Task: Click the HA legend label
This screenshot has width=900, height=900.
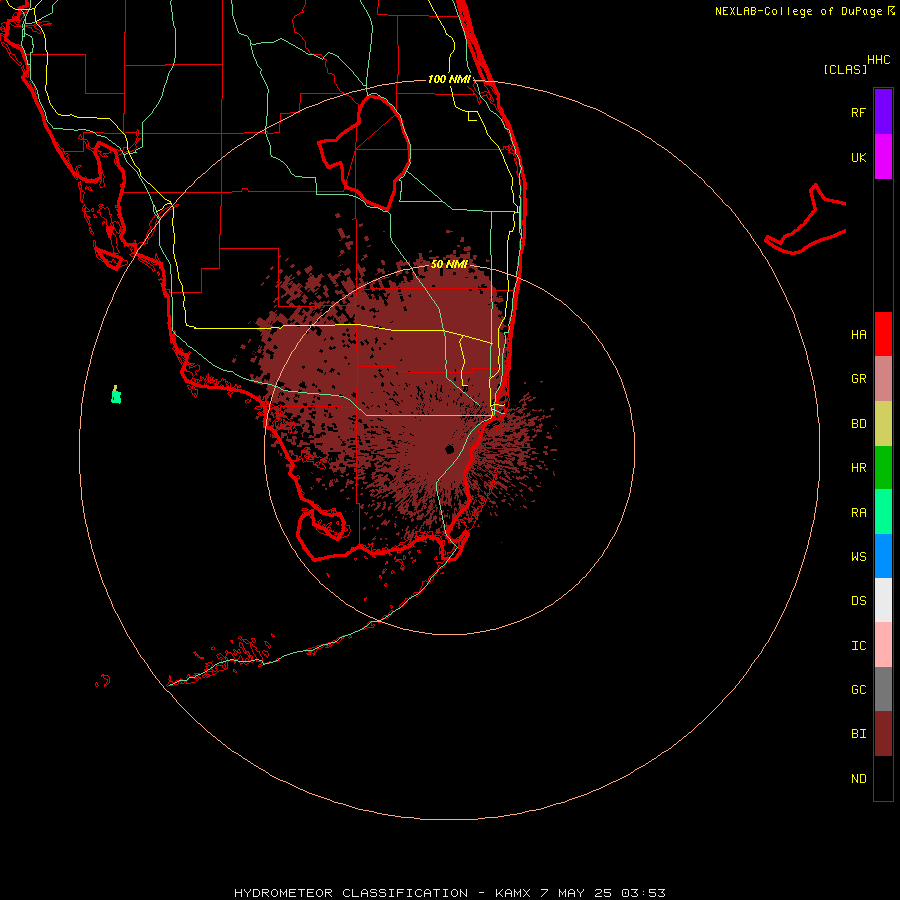Action: point(858,334)
